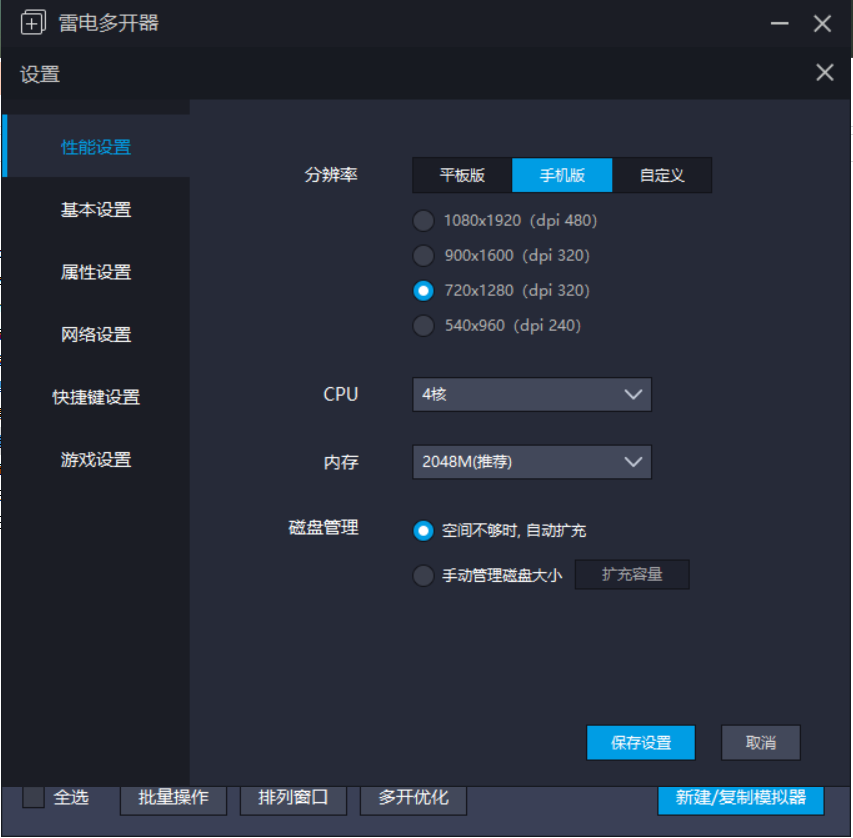Close the 设置 dialog with X

tap(824, 72)
